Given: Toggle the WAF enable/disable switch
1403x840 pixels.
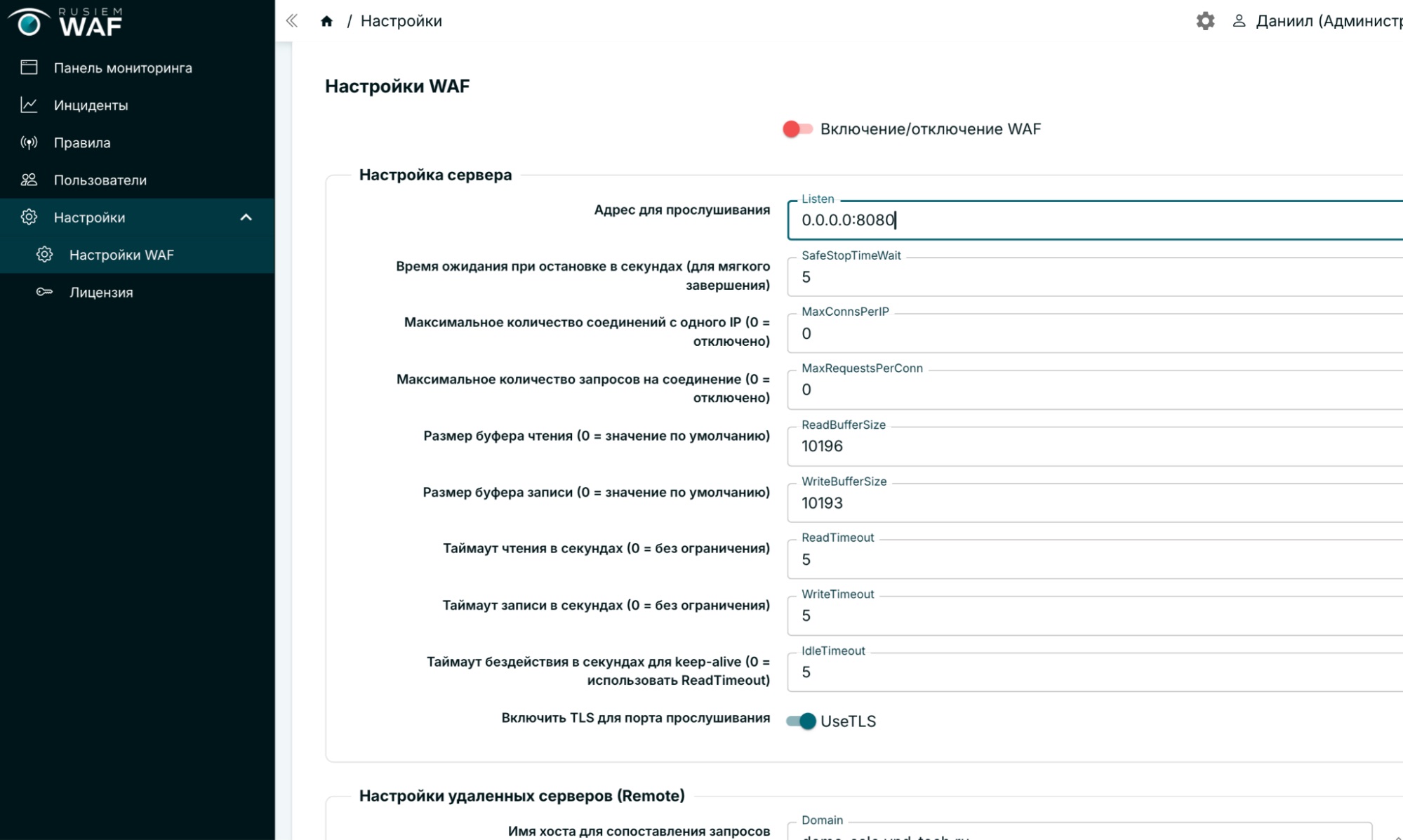Looking at the screenshot, I should point(797,129).
